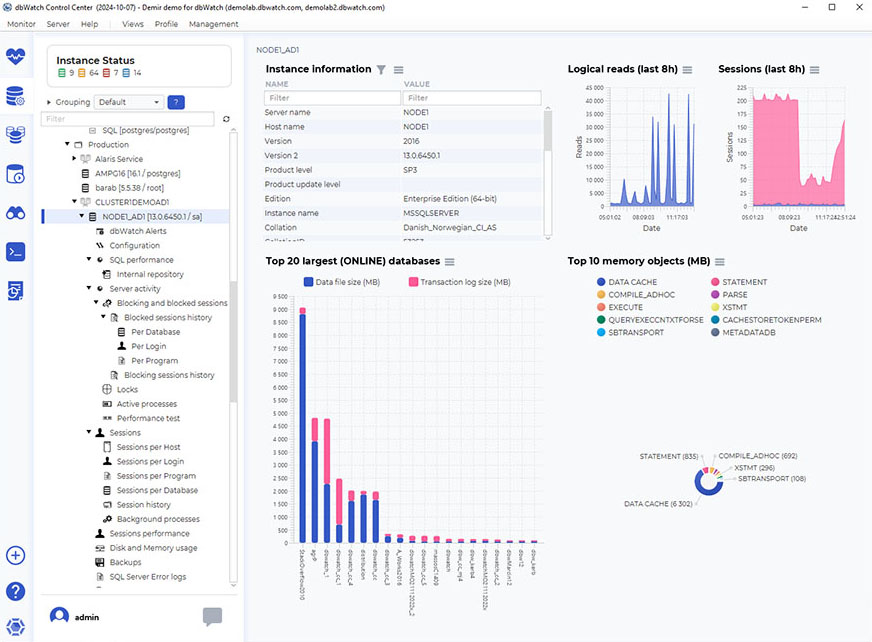Open the database settings sidebar icon
872x642 pixels.
pyautogui.click(x=16, y=96)
